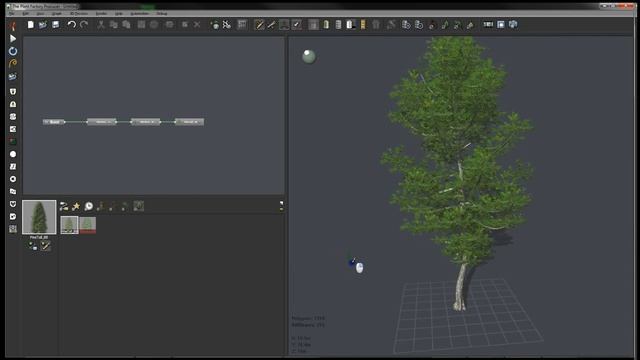The width and height of the screenshot is (640, 360).
Task: Click the white sphere gizmo near blue sphere
Action: point(359,268)
